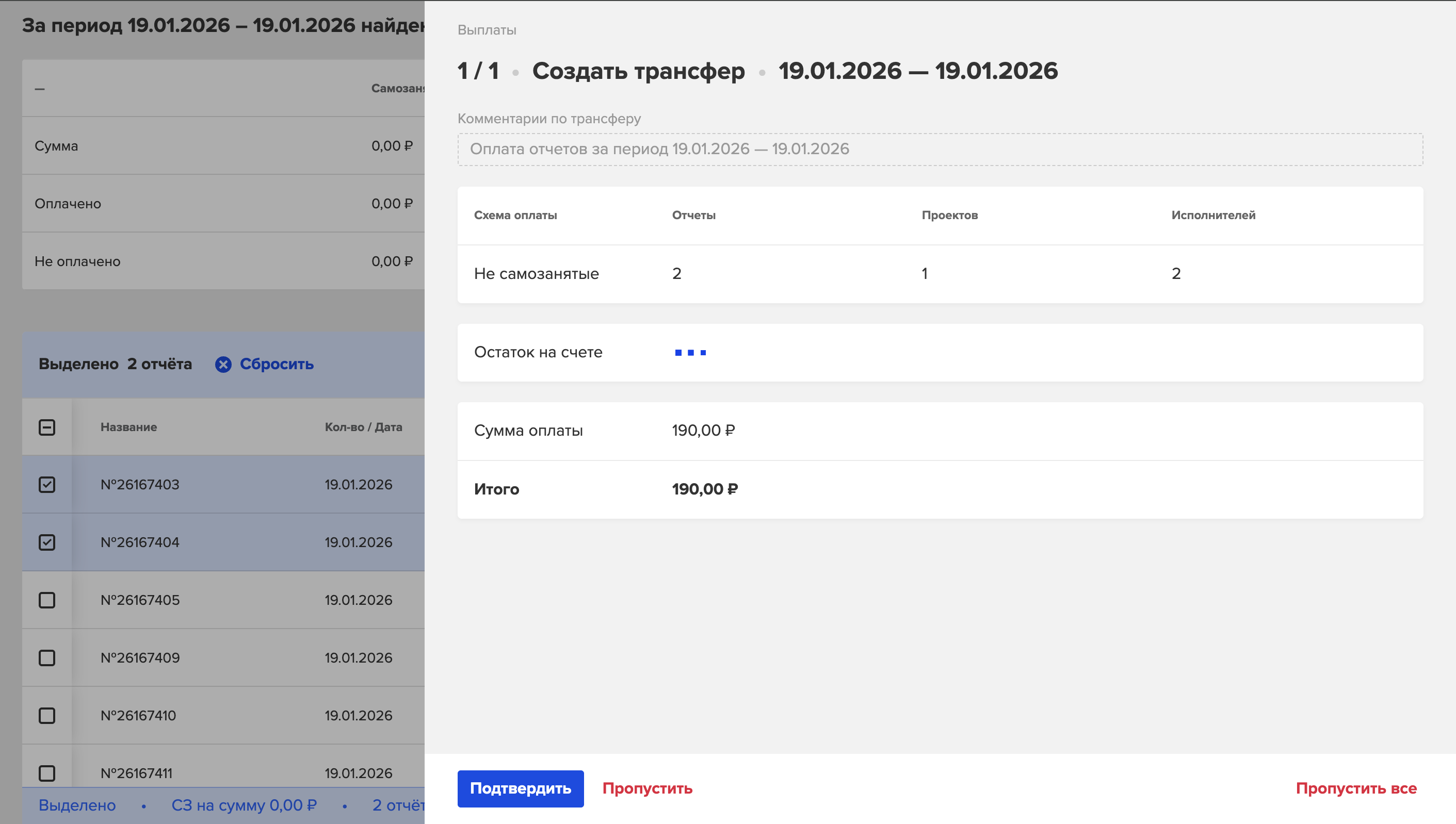
Task: Click date 19.01.2026 in row №26167403
Action: [359, 485]
